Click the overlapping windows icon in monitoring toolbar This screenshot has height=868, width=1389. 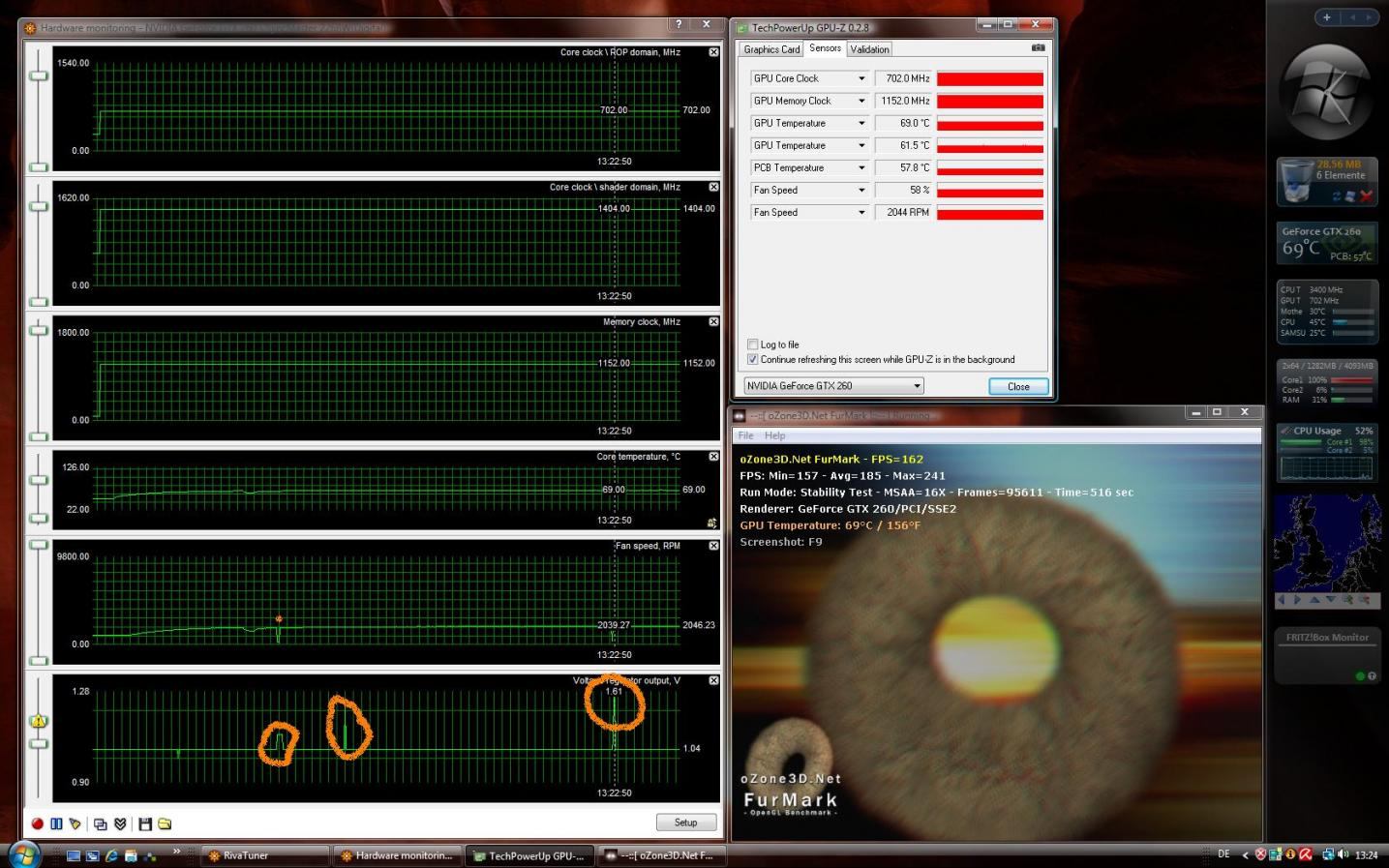click(100, 823)
